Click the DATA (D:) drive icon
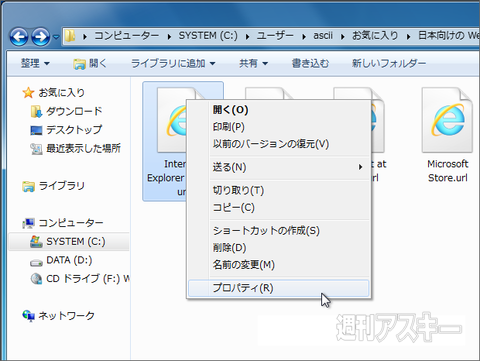This screenshot has width=480, height=361. 36,263
